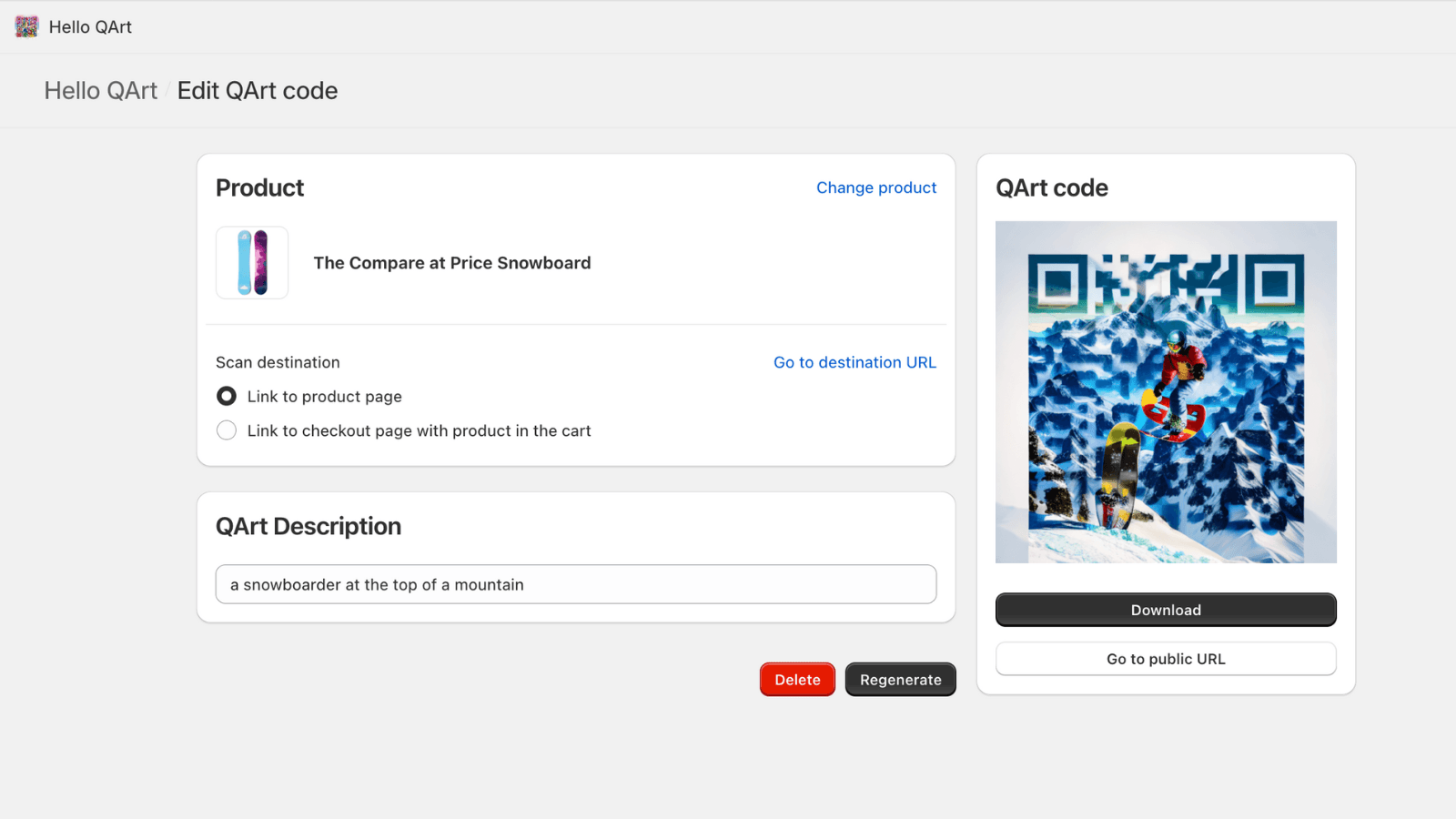Download the QArt code

point(1166,610)
